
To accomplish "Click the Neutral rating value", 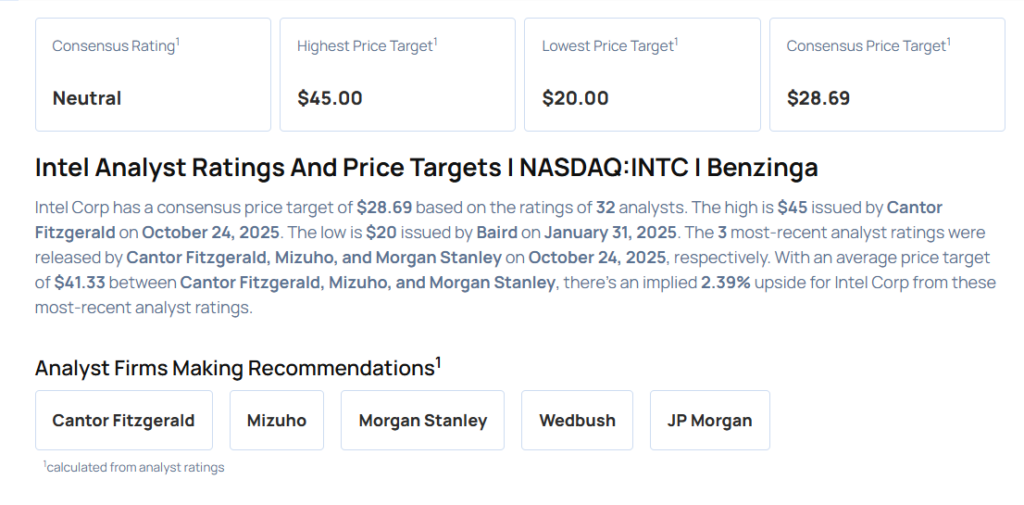I will click(x=87, y=98).
